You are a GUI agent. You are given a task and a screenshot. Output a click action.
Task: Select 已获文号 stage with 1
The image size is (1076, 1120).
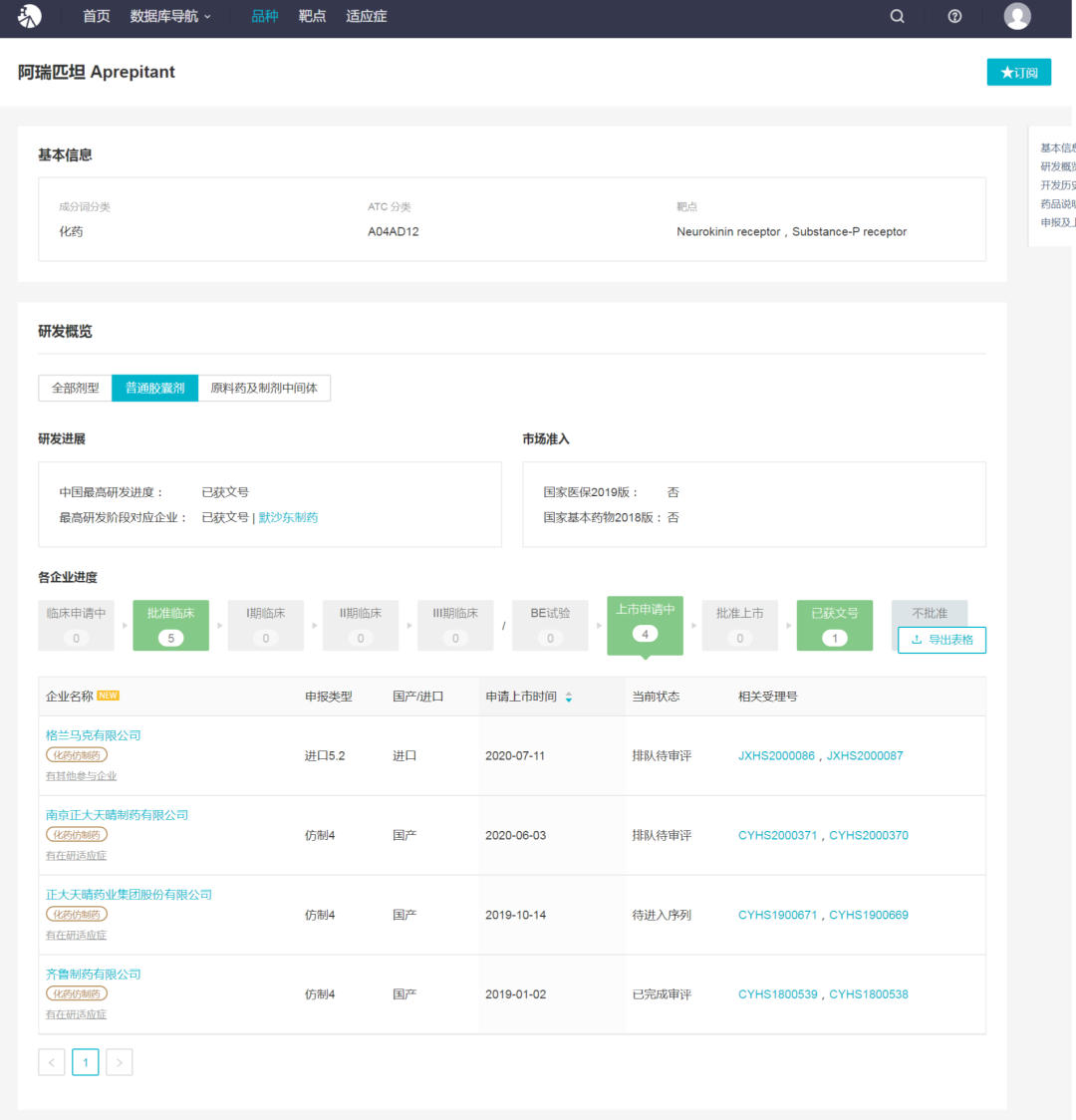(x=835, y=625)
